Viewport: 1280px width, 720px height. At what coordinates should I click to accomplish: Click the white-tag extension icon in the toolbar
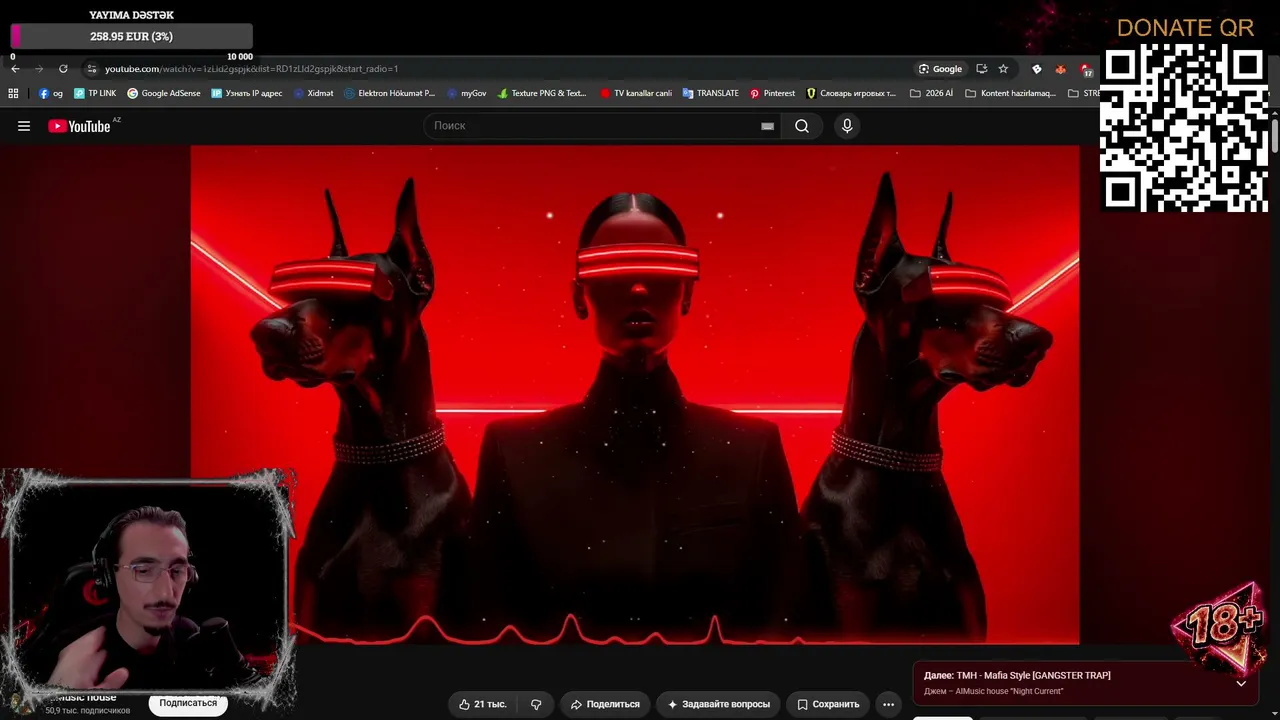click(x=1037, y=69)
